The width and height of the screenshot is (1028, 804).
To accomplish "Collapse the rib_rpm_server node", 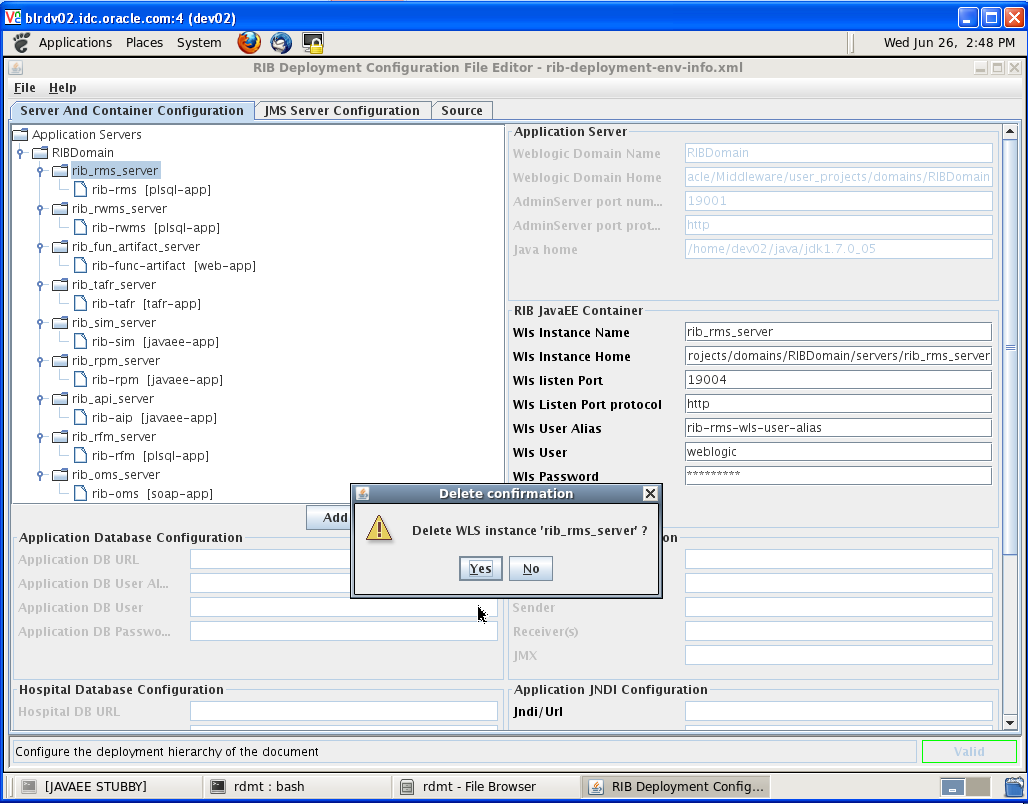I will 40,361.
